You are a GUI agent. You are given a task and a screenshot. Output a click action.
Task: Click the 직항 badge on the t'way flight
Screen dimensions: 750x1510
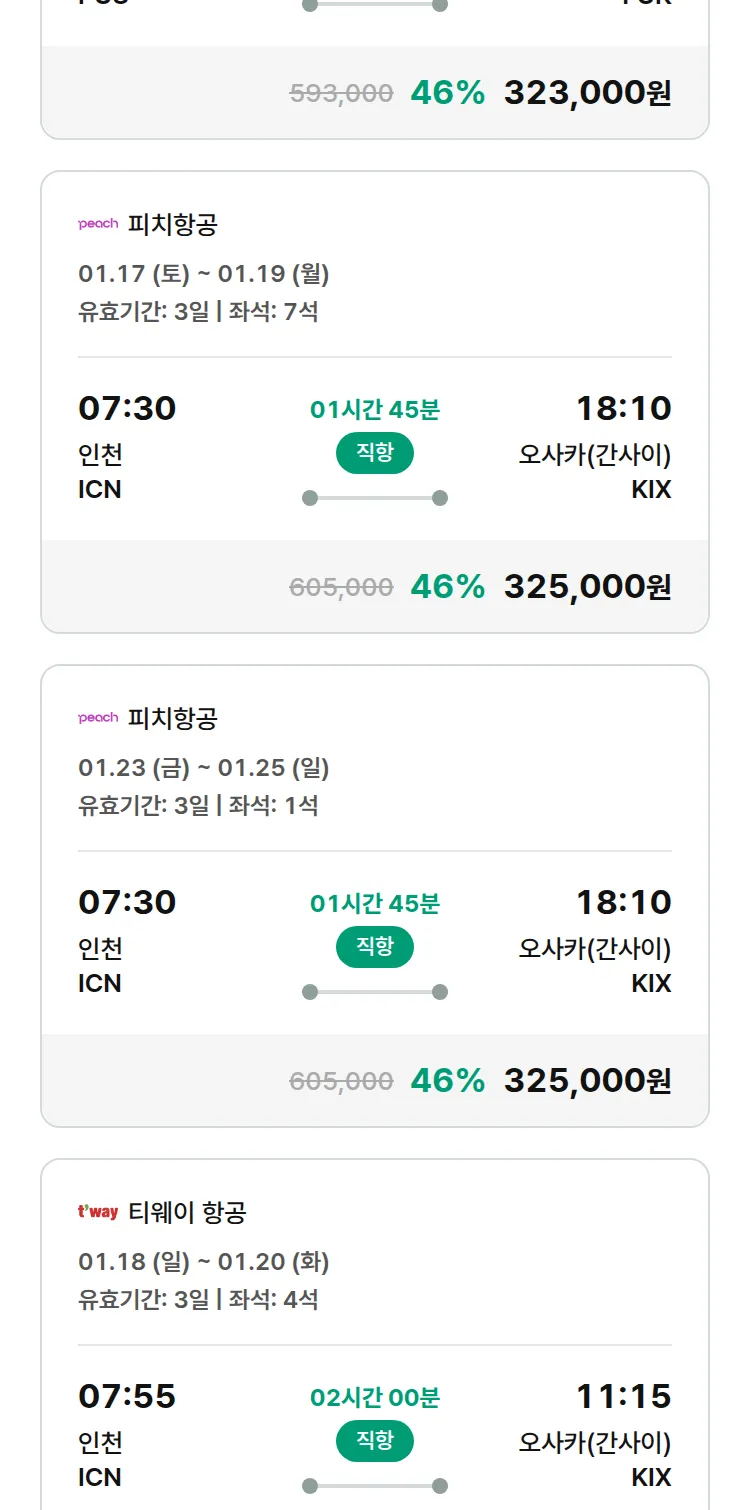coord(375,1441)
